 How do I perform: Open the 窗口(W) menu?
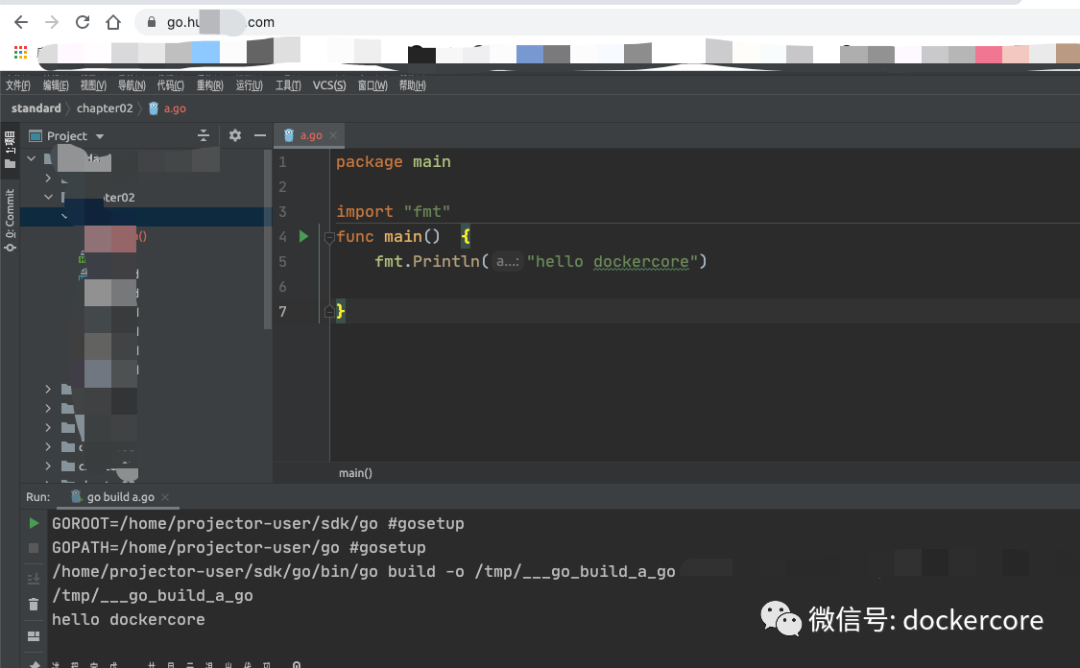(373, 85)
